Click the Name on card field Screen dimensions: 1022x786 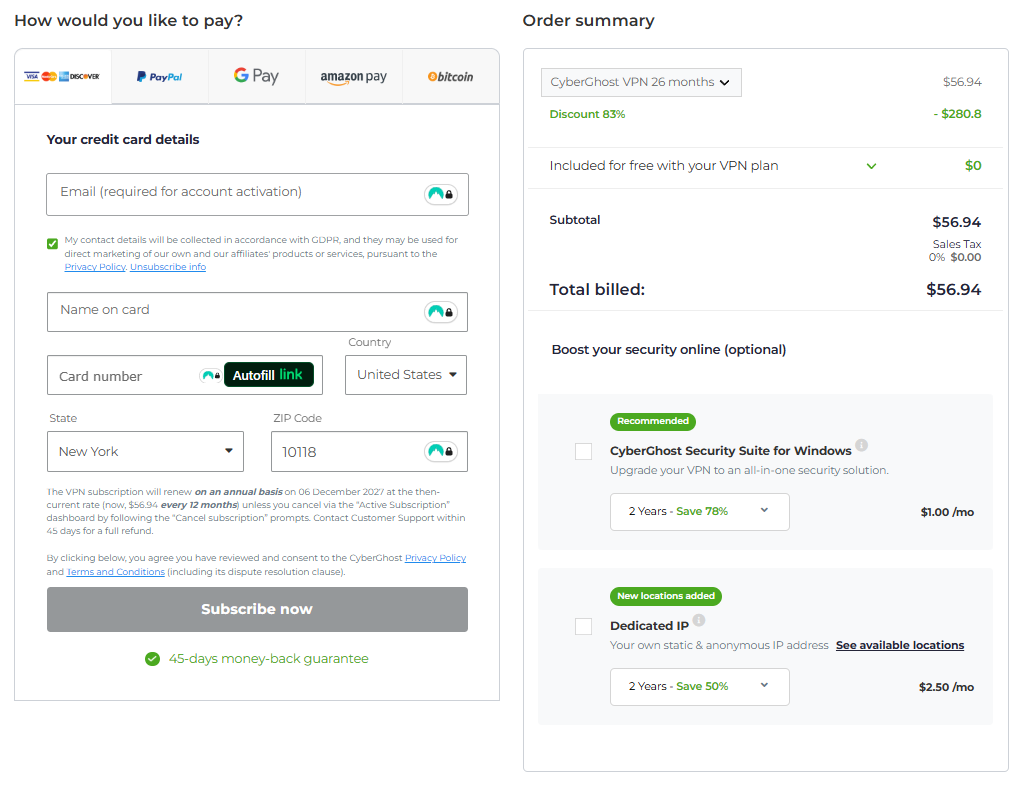(x=257, y=312)
